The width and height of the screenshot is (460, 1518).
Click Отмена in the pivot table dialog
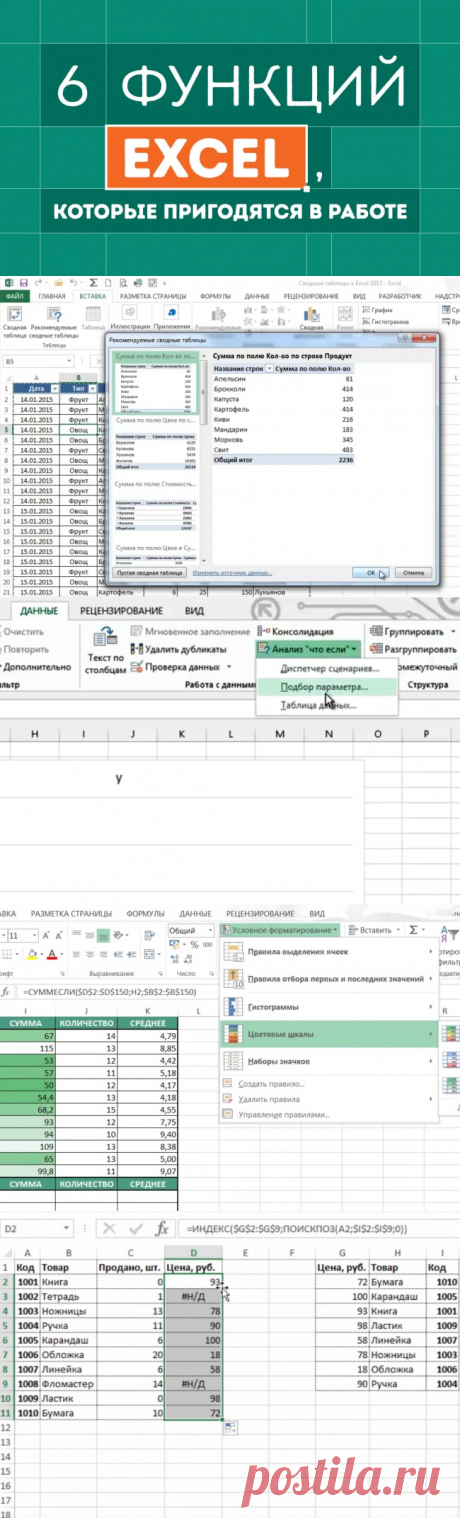point(413,573)
